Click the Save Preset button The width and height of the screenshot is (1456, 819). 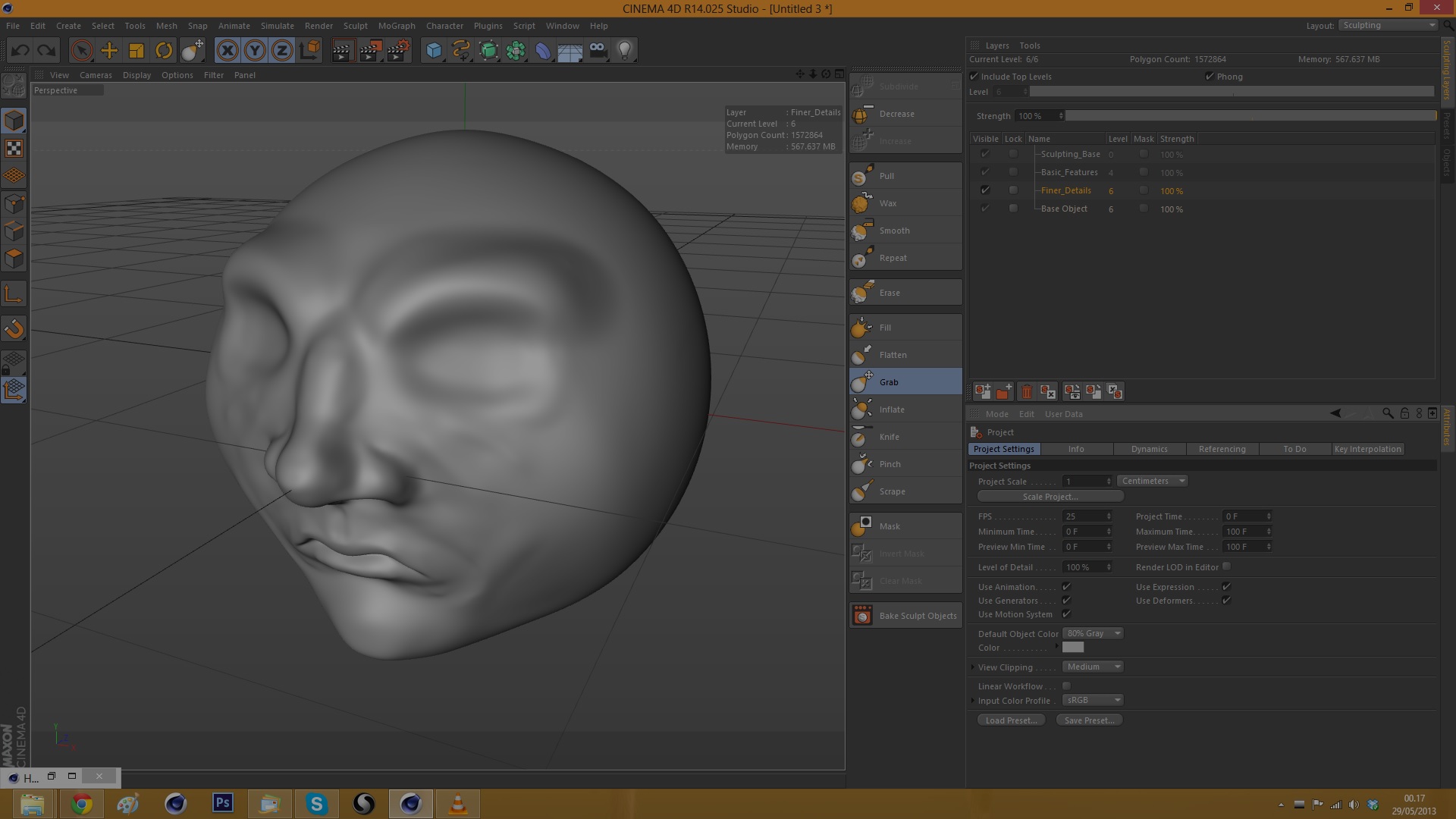click(1089, 720)
